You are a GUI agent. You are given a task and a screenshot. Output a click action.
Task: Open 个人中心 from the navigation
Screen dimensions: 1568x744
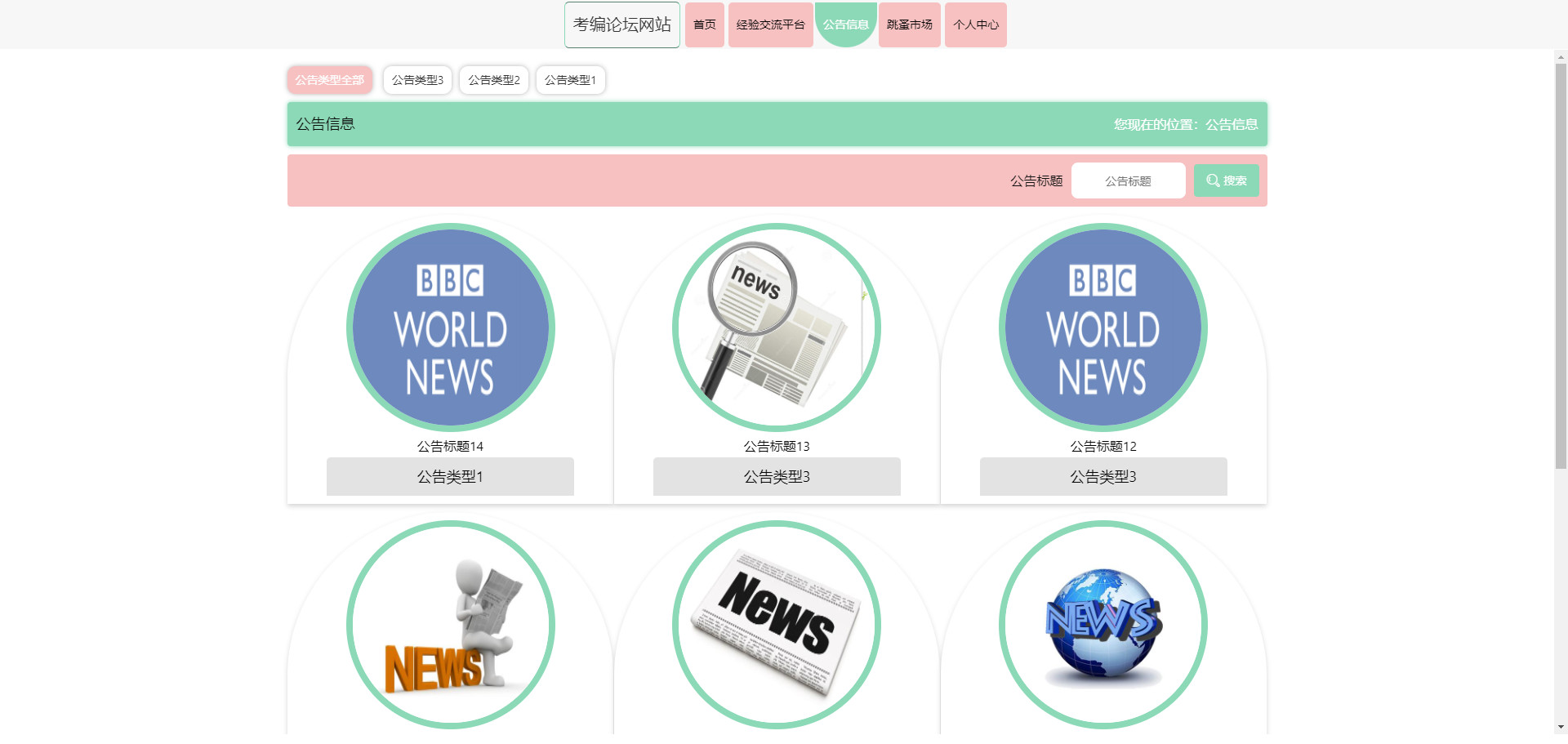tap(976, 25)
